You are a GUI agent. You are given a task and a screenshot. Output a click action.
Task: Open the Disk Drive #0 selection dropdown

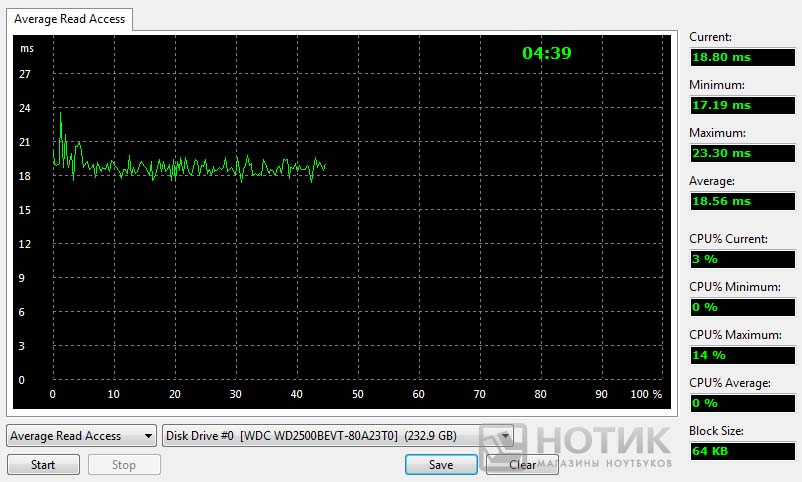click(x=338, y=436)
